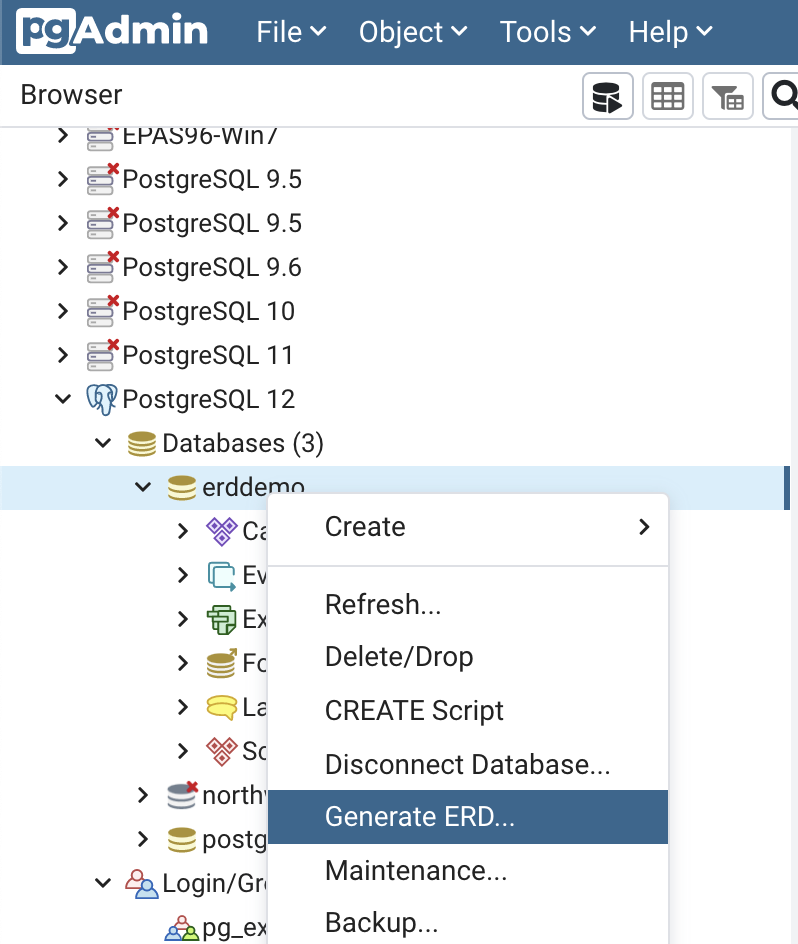Click the Filtered Rows icon
Image resolution: width=798 pixels, height=944 pixels.
(x=727, y=97)
